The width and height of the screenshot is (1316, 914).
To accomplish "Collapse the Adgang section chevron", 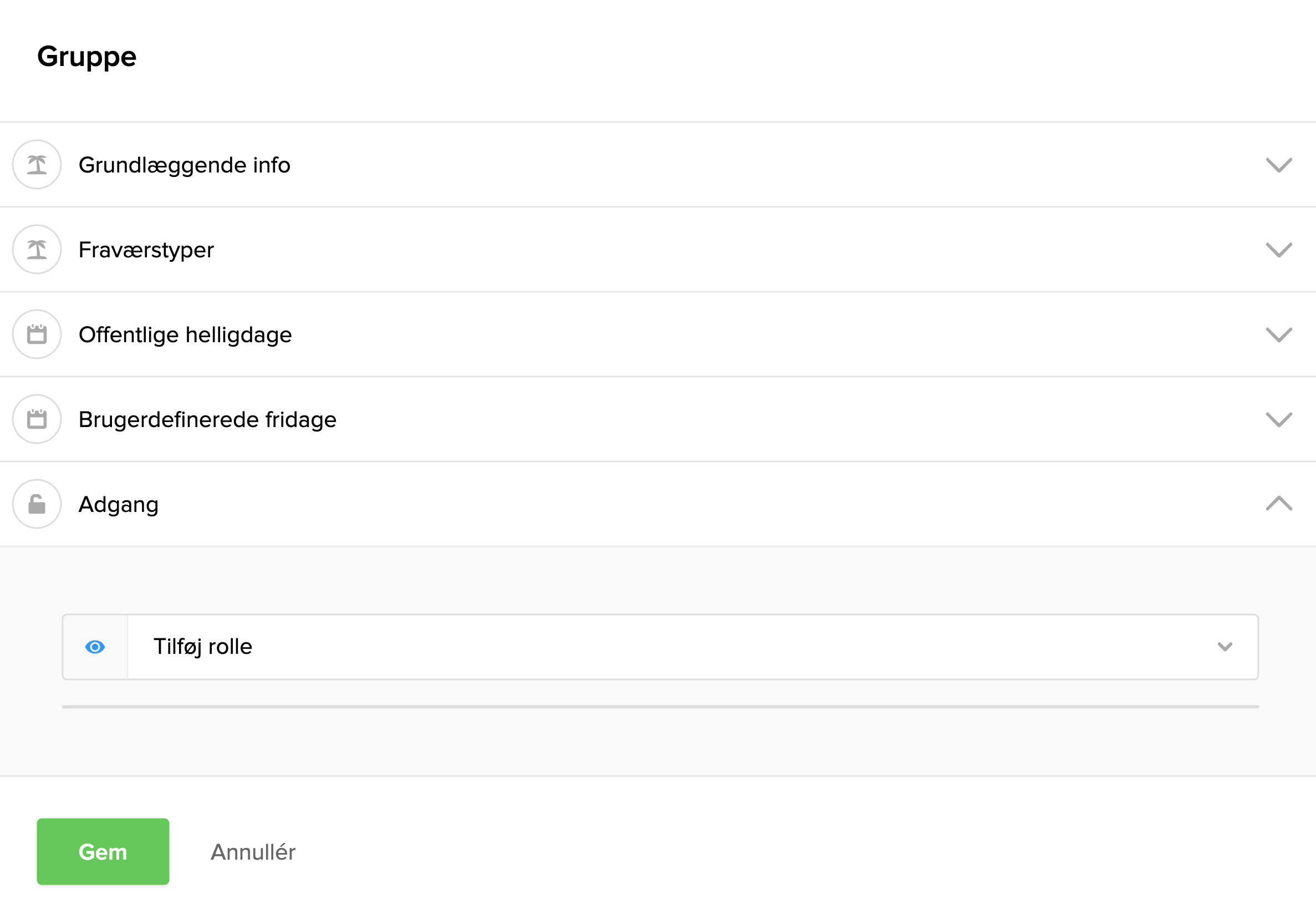I will (x=1279, y=504).
